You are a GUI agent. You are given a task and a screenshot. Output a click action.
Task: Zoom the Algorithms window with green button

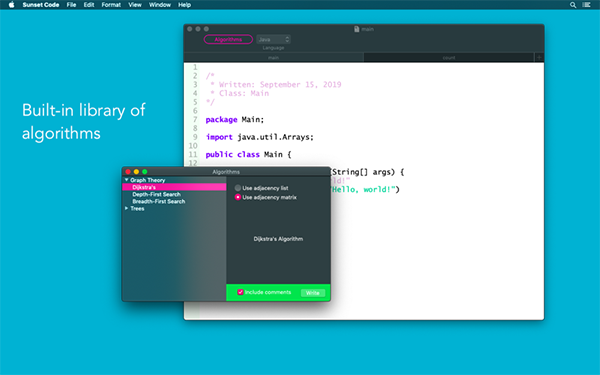[x=145, y=172]
